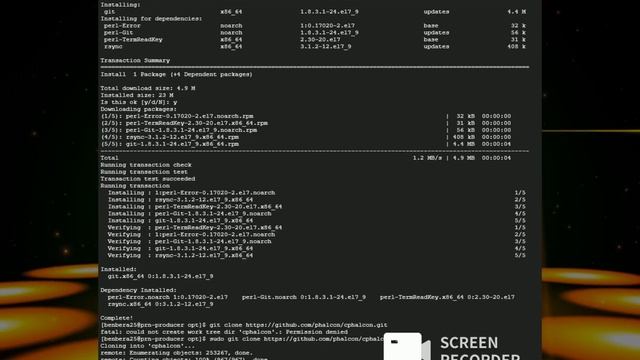The height and width of the screenshot is (360, 640).
Task: Click 'Installing : 1:perl-Error-0.17020-2.el7.noarch' line
Action: tap(191, 192)
